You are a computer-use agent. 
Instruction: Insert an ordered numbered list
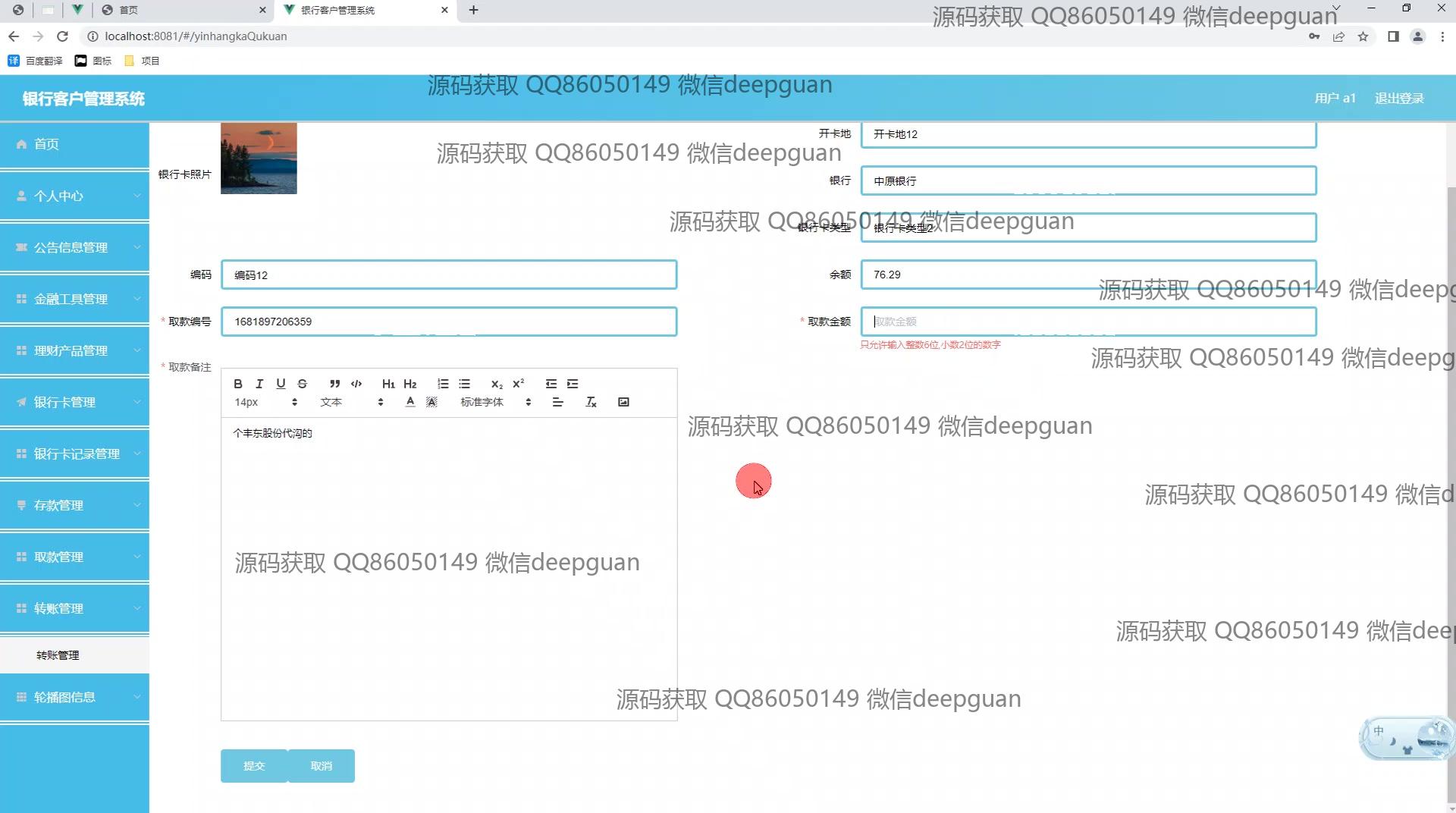point(443,384)
